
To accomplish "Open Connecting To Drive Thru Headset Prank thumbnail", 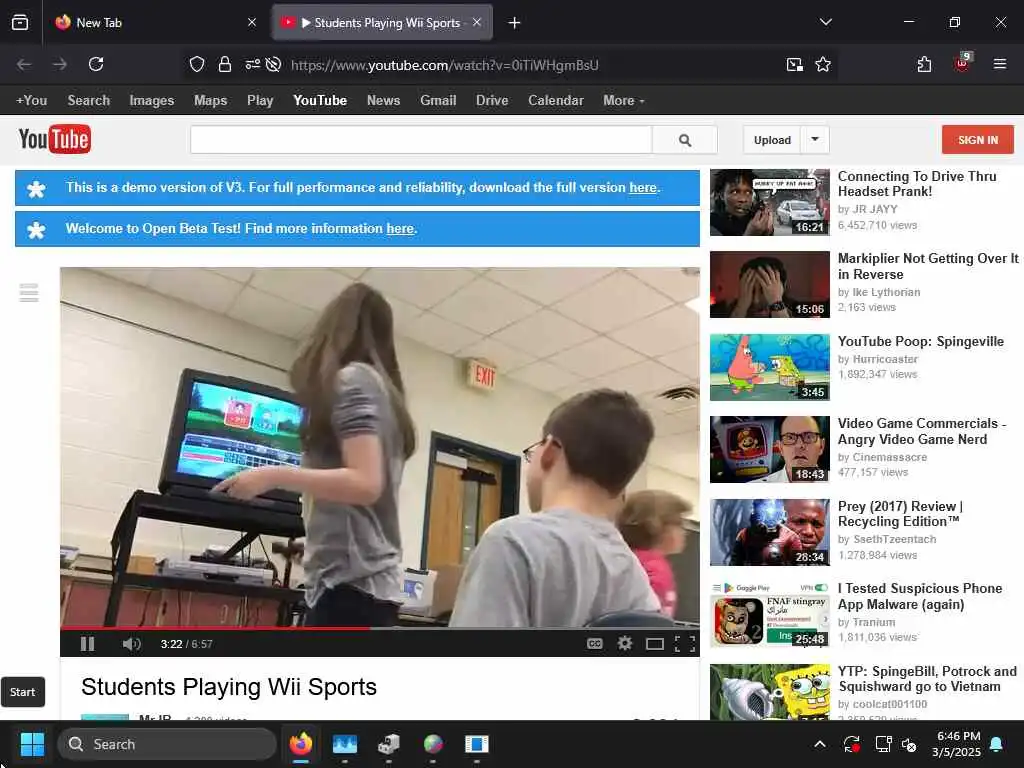I will pyautogui.click(x=770, y=202).
